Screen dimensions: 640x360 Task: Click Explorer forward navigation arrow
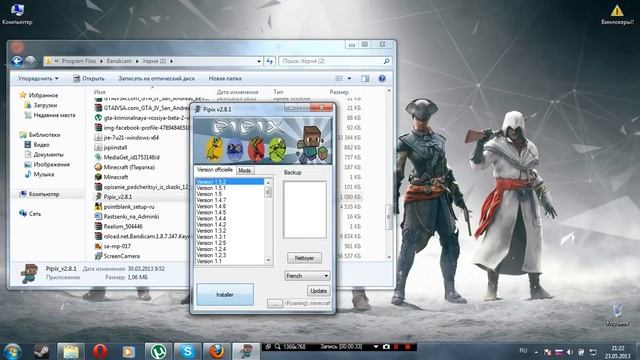coord(31,61)
